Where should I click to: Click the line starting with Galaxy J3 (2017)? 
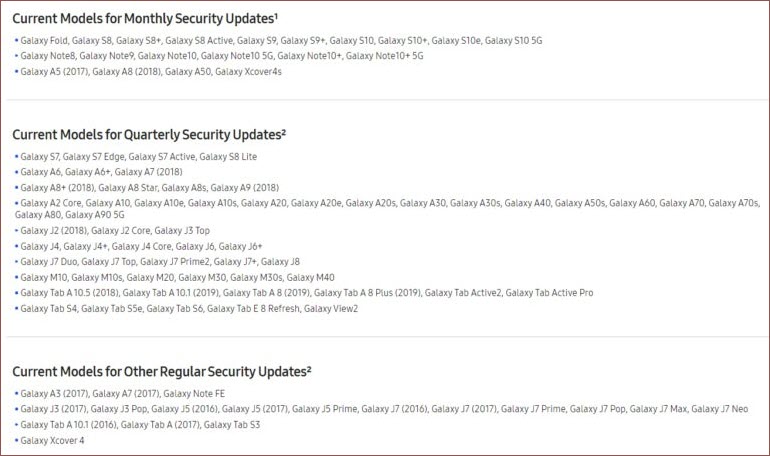383,409
